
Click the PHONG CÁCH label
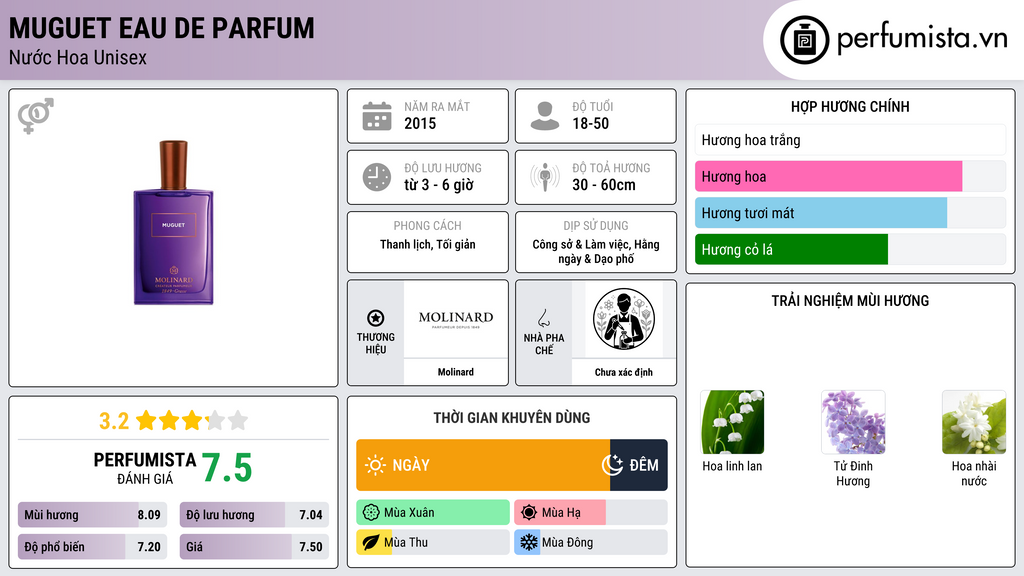428,225
